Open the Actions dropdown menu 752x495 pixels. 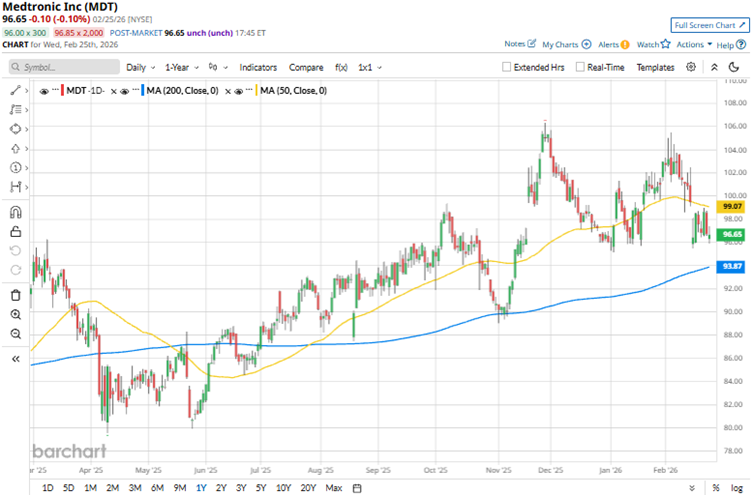pyautogui.click(x=693, y=44)
